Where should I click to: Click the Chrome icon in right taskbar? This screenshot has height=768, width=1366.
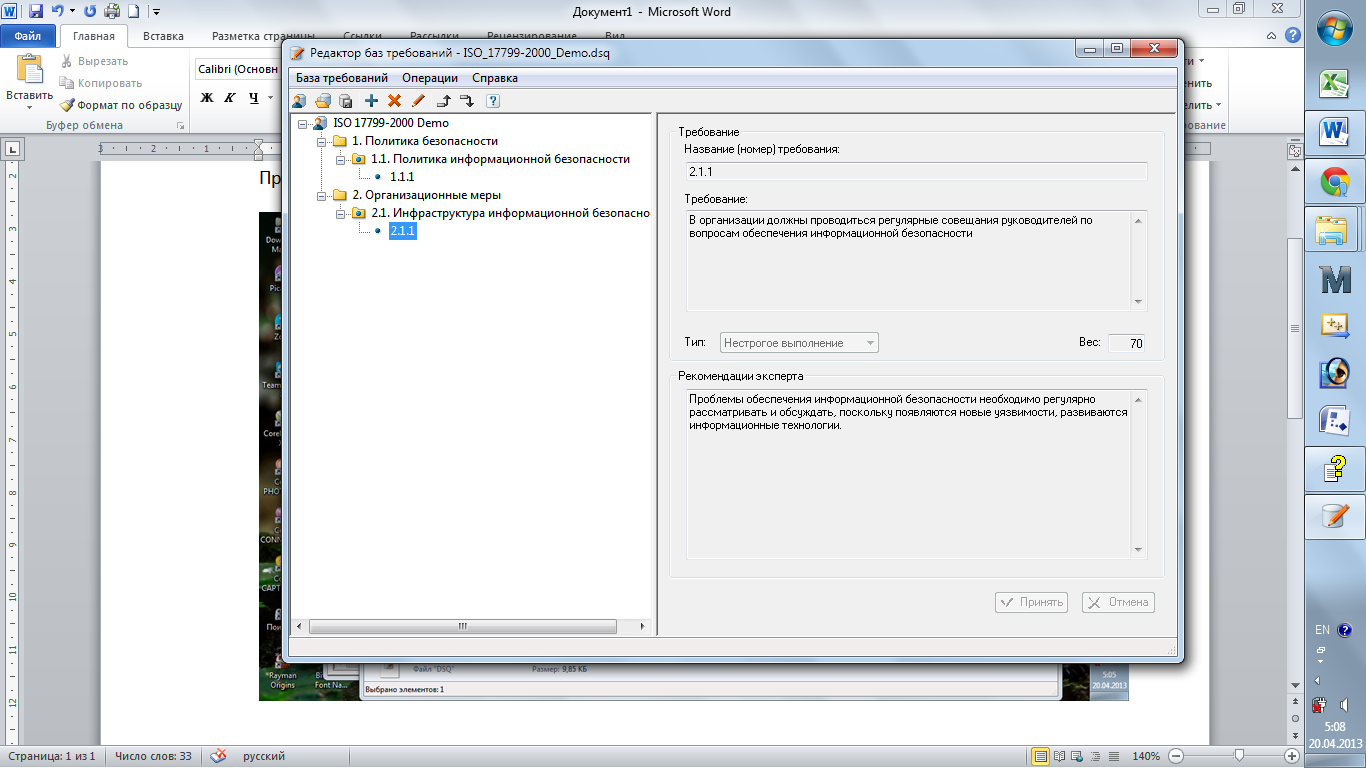tap(1335, 182)
